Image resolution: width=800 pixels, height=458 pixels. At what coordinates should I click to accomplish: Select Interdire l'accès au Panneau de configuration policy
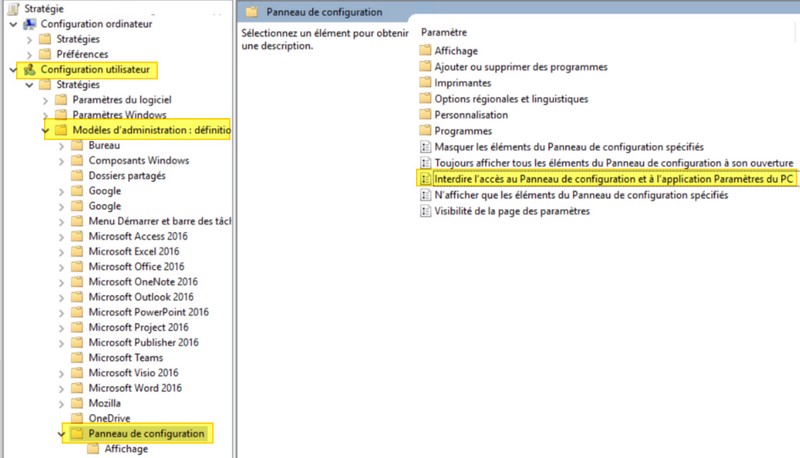coord(612,179)
